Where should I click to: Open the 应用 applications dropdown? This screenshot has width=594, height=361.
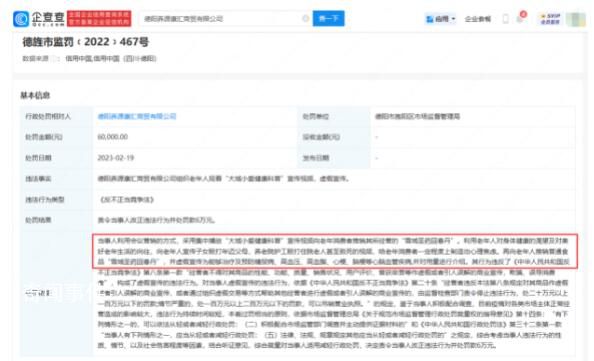441,19
